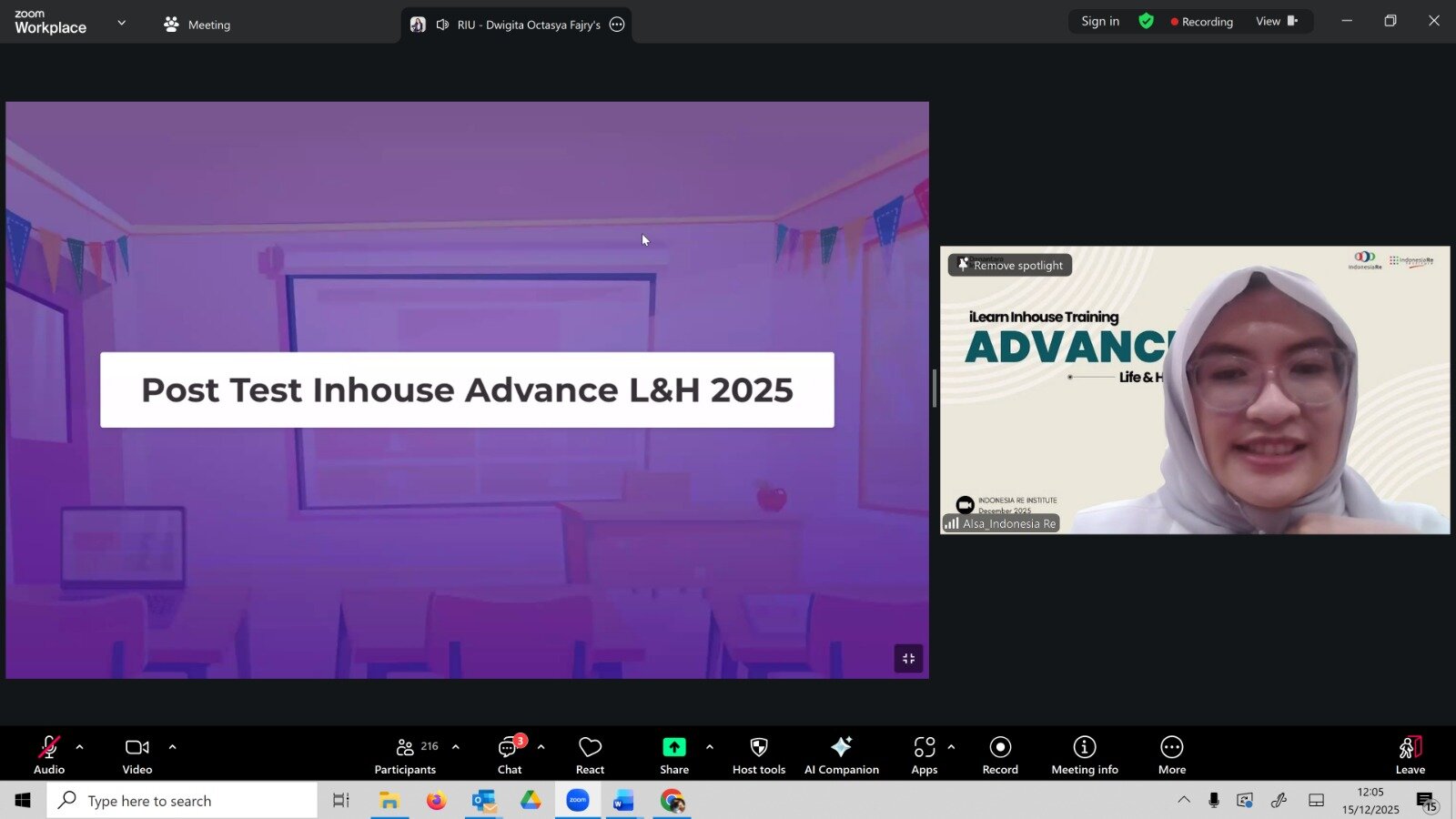This screenshot has width=1456, height=819.
Task: Open the View layout menu
Action: (1276, 21)
